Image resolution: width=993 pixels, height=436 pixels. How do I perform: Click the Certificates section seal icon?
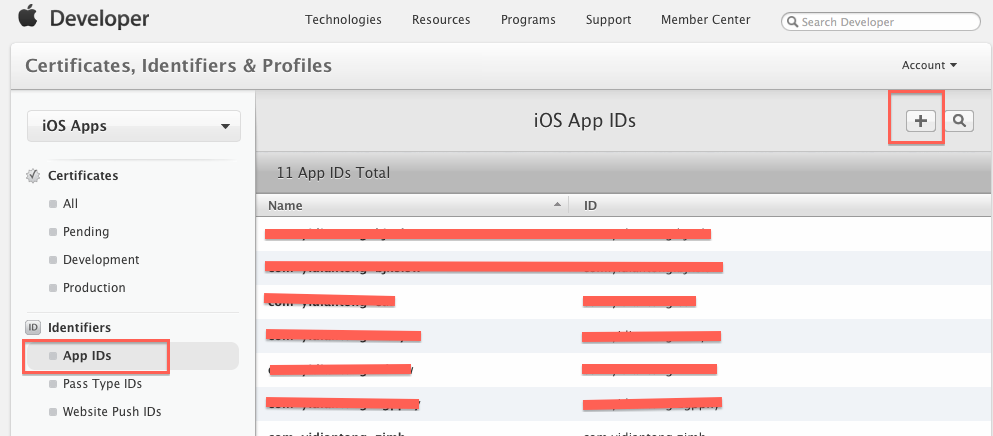pyautogui.click(x=33, y=176)
